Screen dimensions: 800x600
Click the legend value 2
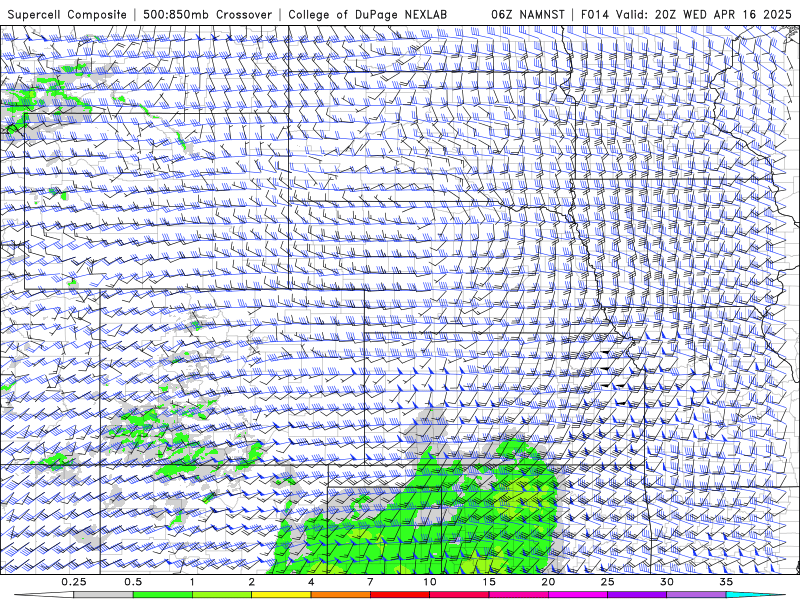[252, 582]
